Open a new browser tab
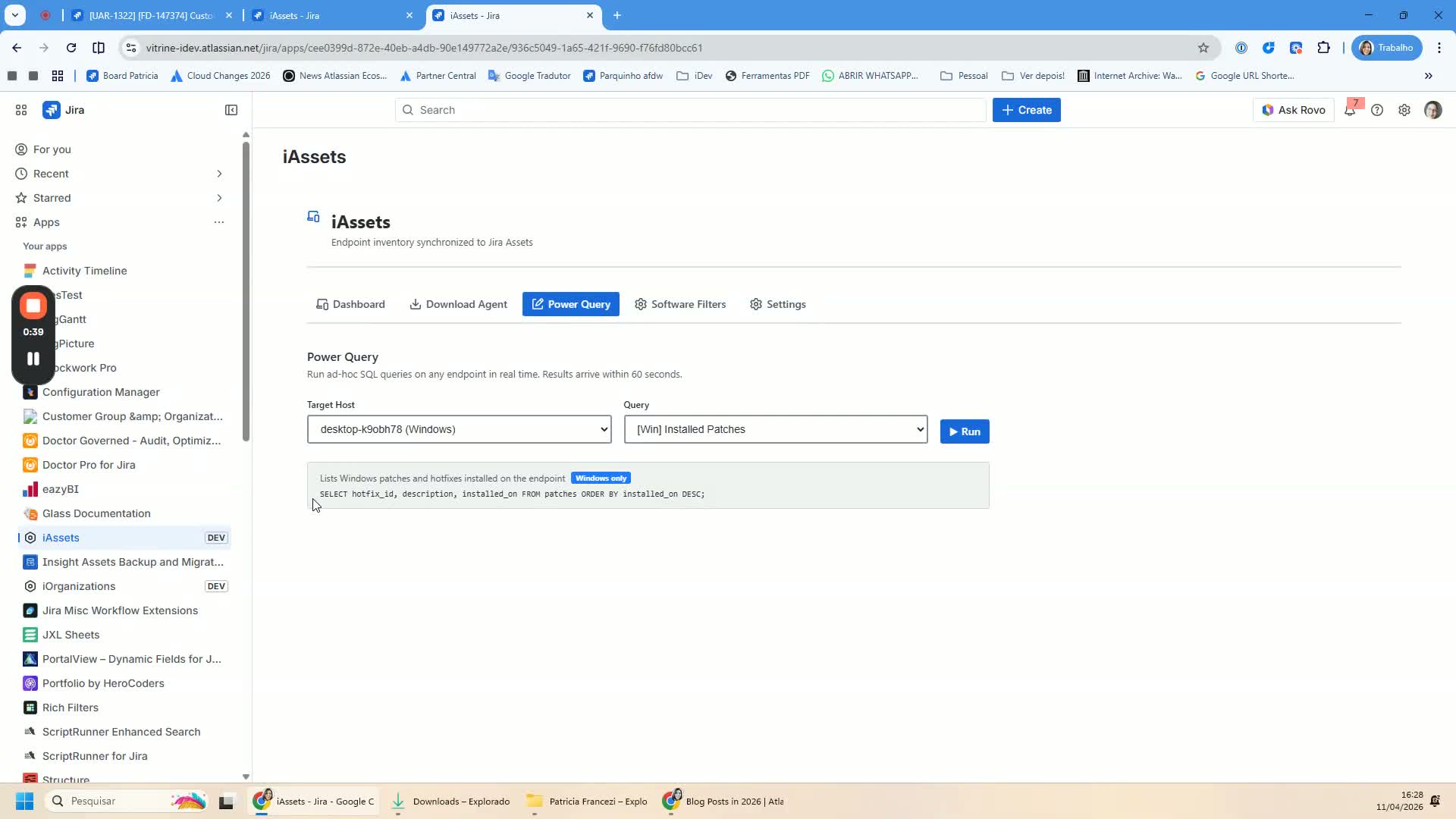The image size is (1456, 819). [617, 15]
